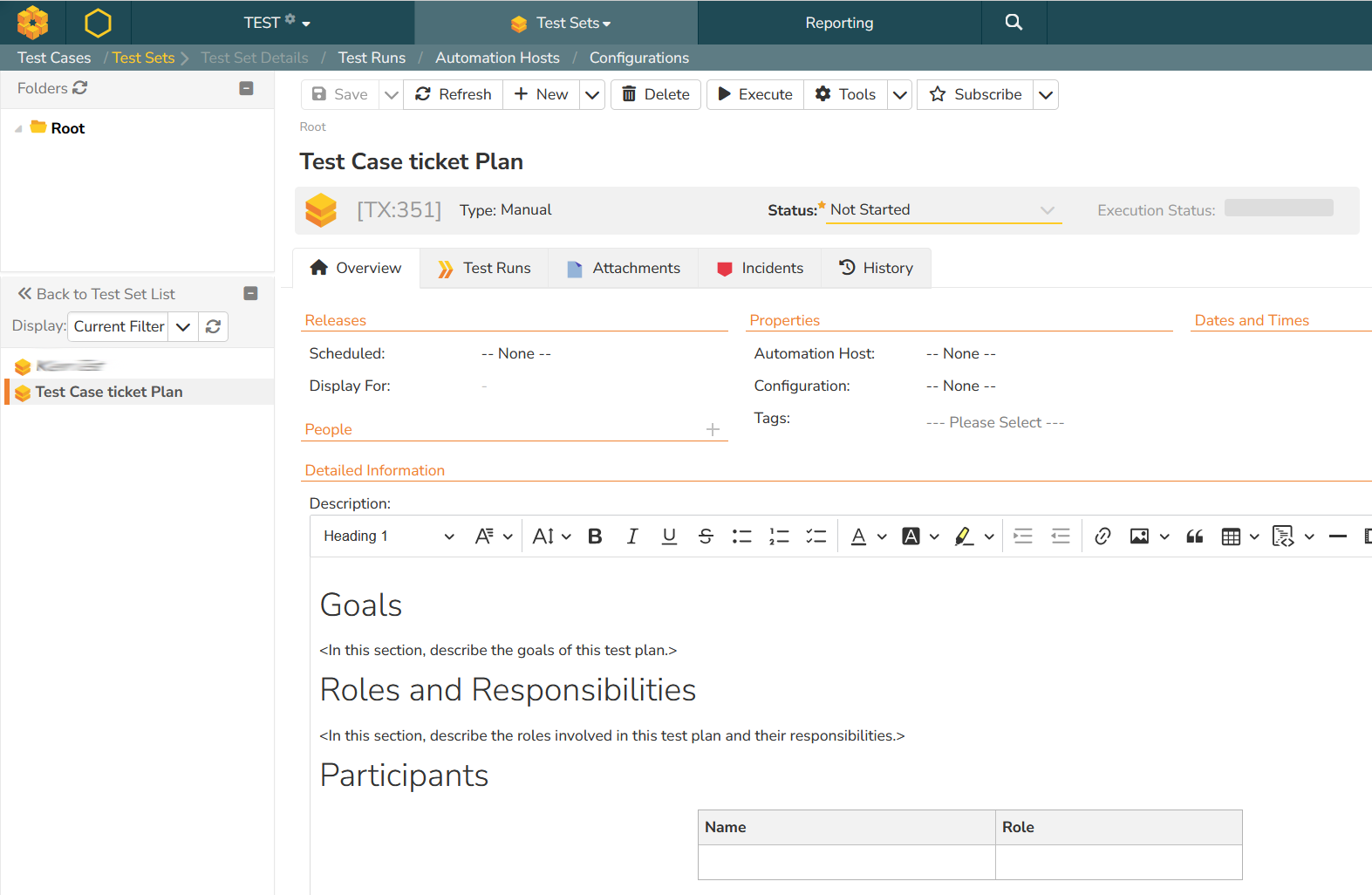1372x895 pixels.
Task: Expand the arrow next to New button
Action: [x=592, y=94]
